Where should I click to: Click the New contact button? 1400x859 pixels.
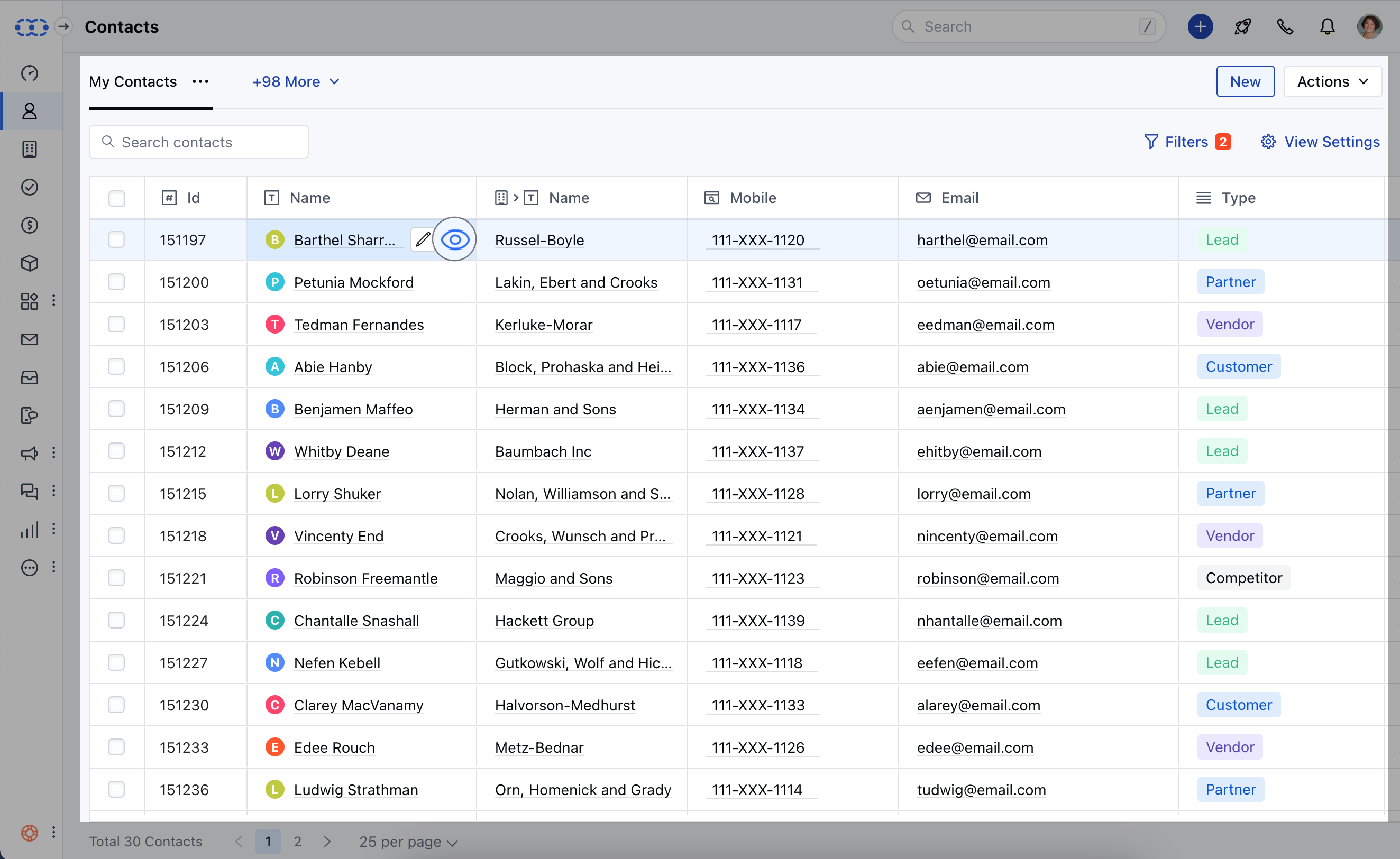(x=1245, y=82)
